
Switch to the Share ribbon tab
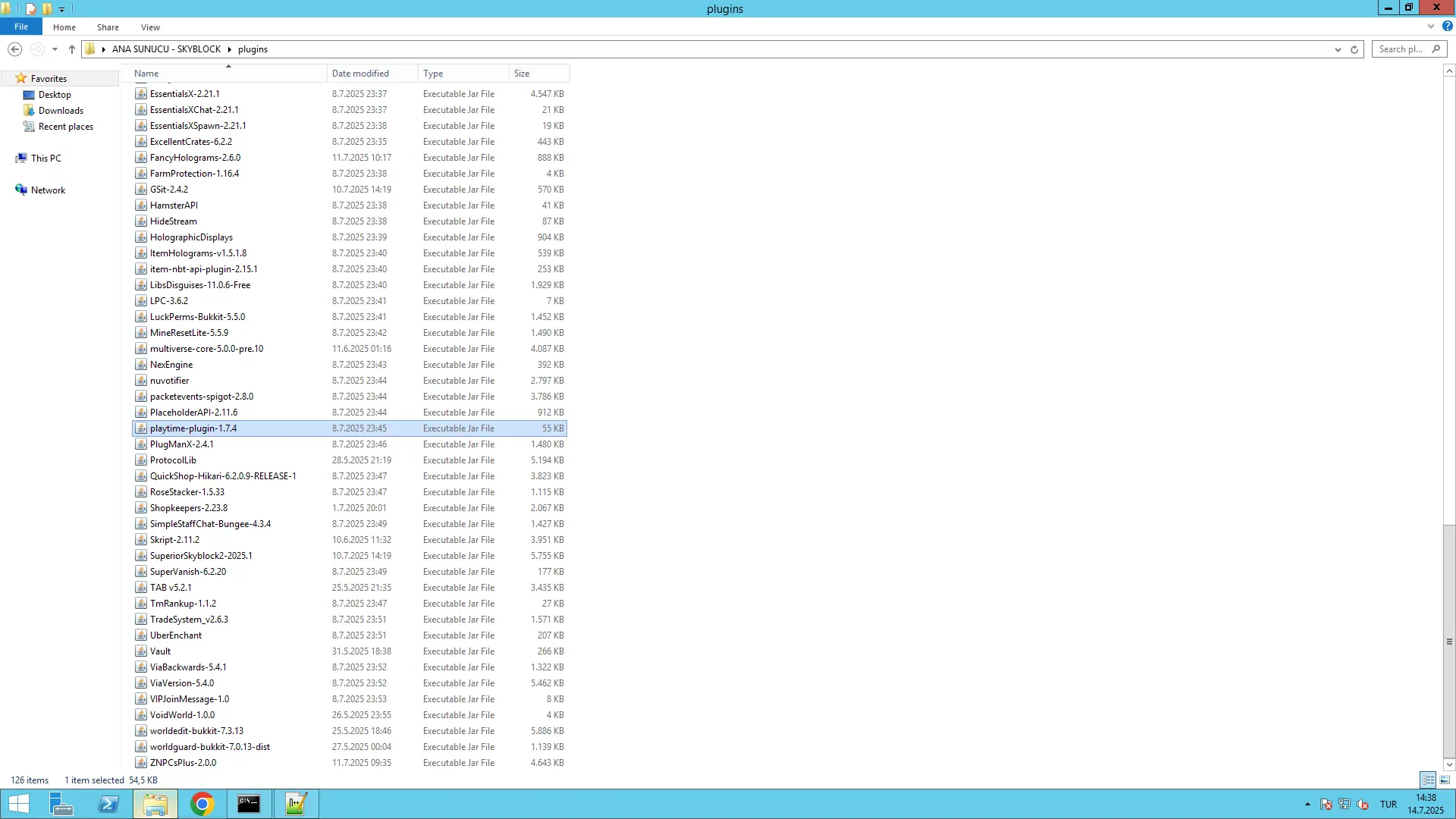[x=108, y=27]
